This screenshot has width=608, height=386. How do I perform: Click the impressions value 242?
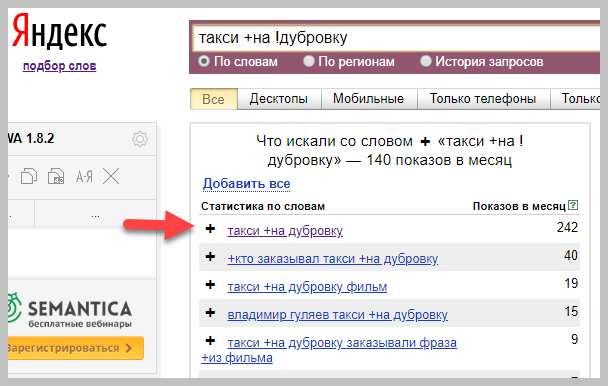567,227
